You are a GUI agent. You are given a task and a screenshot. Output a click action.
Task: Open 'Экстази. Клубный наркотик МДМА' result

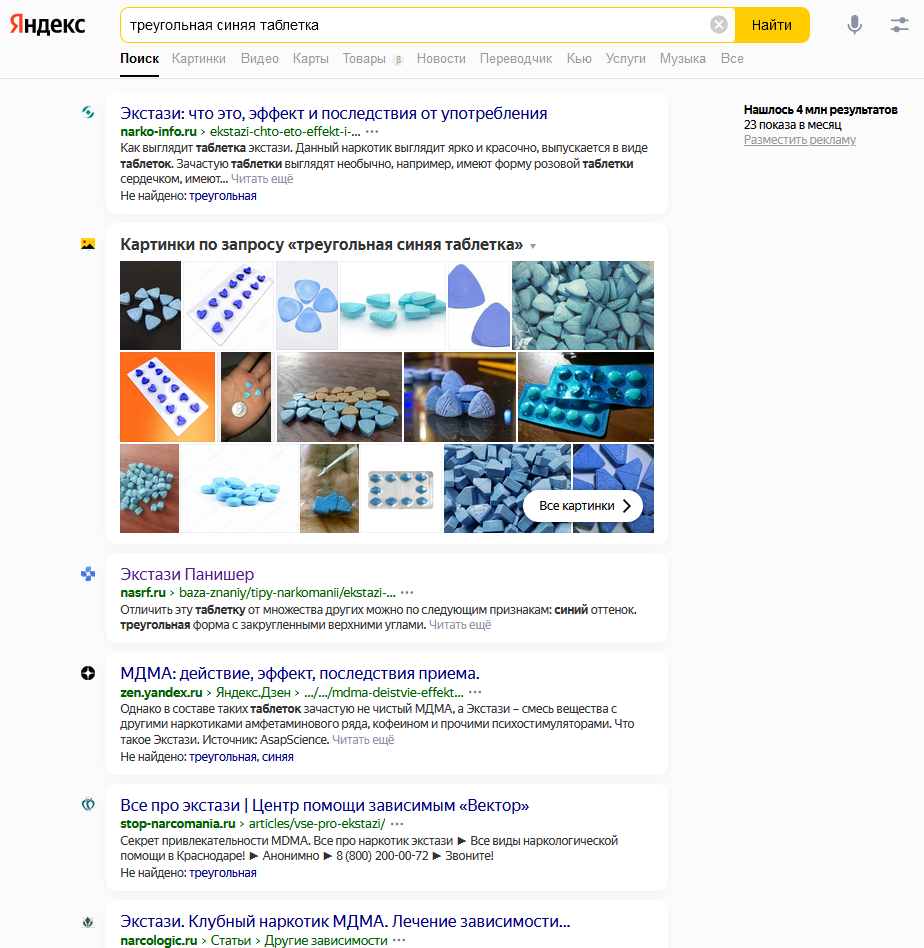(345, 921)
